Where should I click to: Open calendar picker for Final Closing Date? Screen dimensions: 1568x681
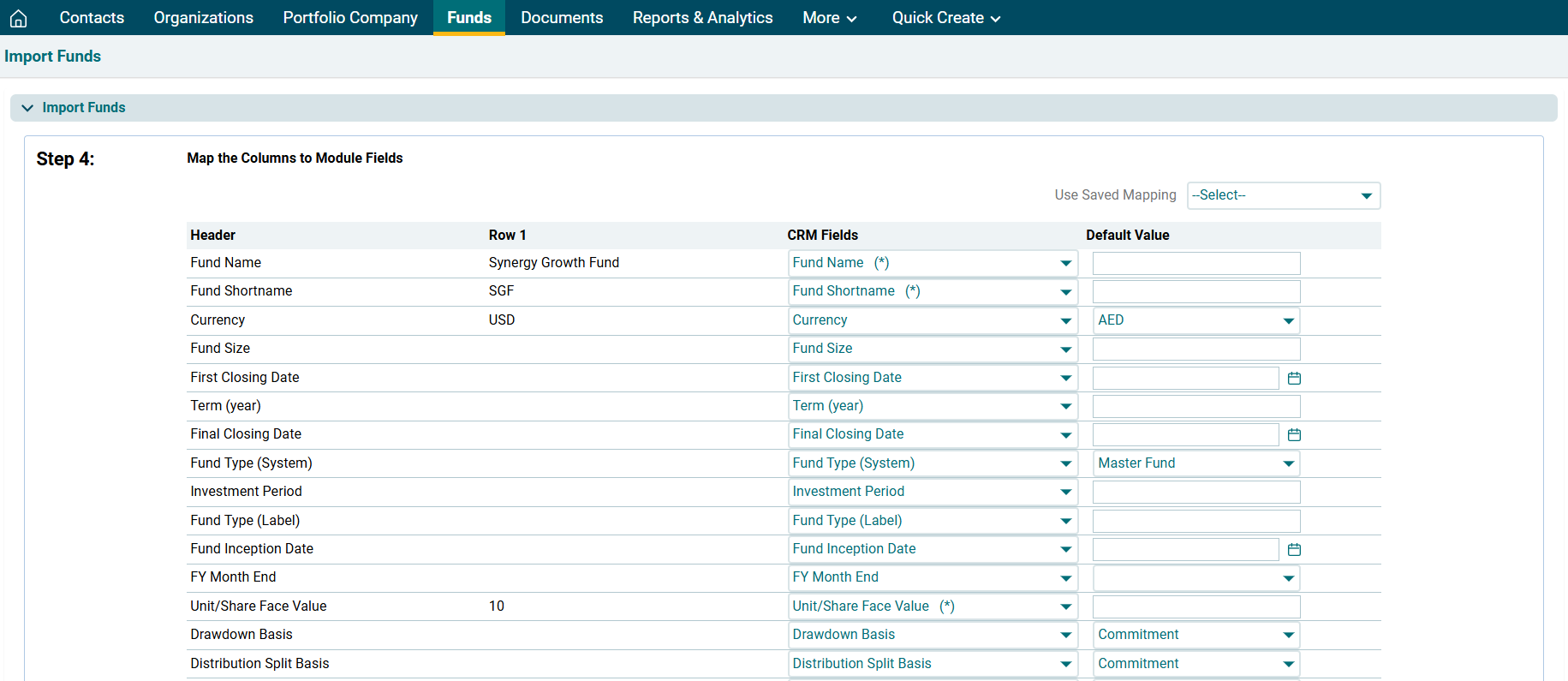[1294, 435]
